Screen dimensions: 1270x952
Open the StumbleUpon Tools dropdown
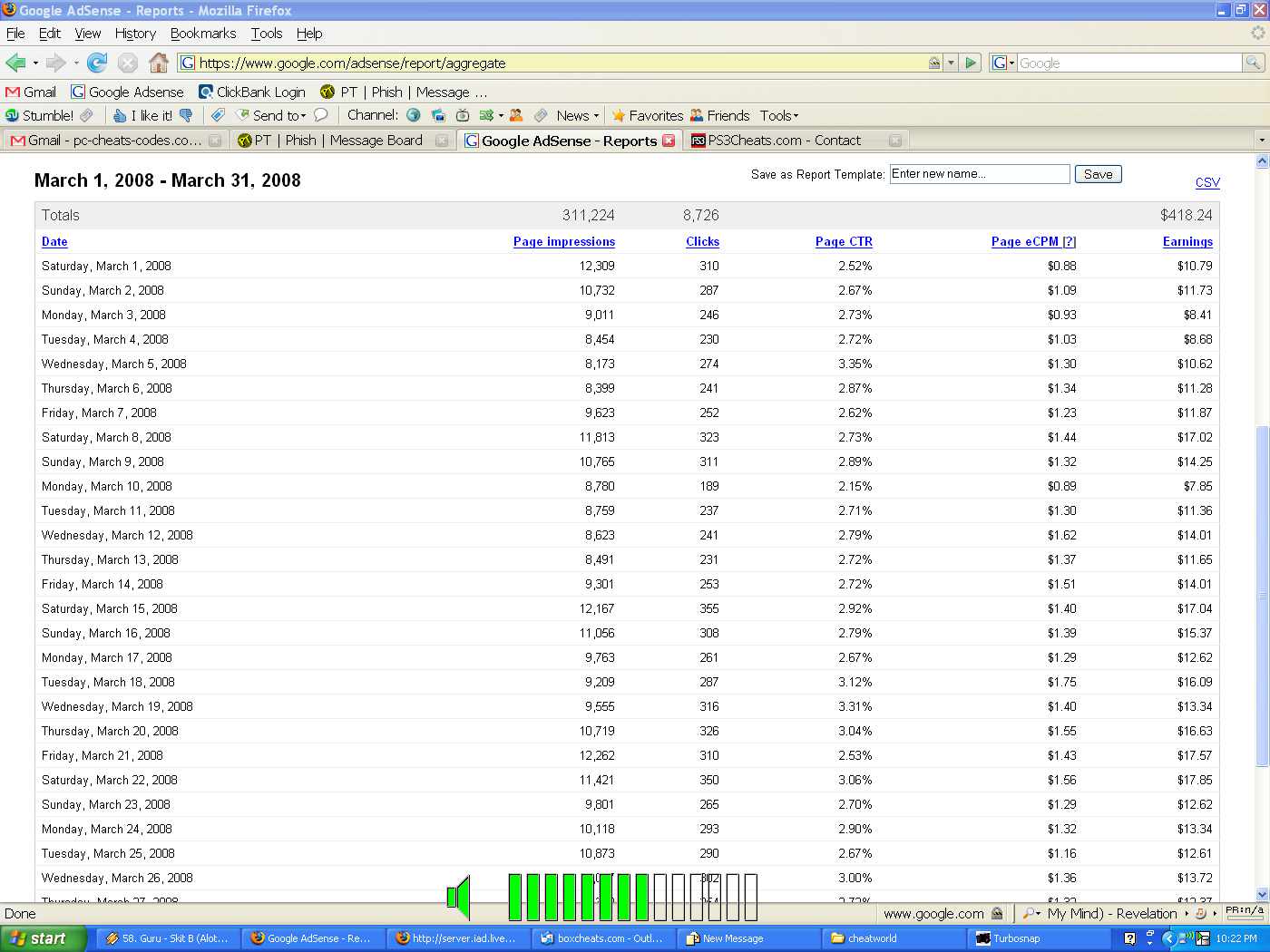click(779, 115)
